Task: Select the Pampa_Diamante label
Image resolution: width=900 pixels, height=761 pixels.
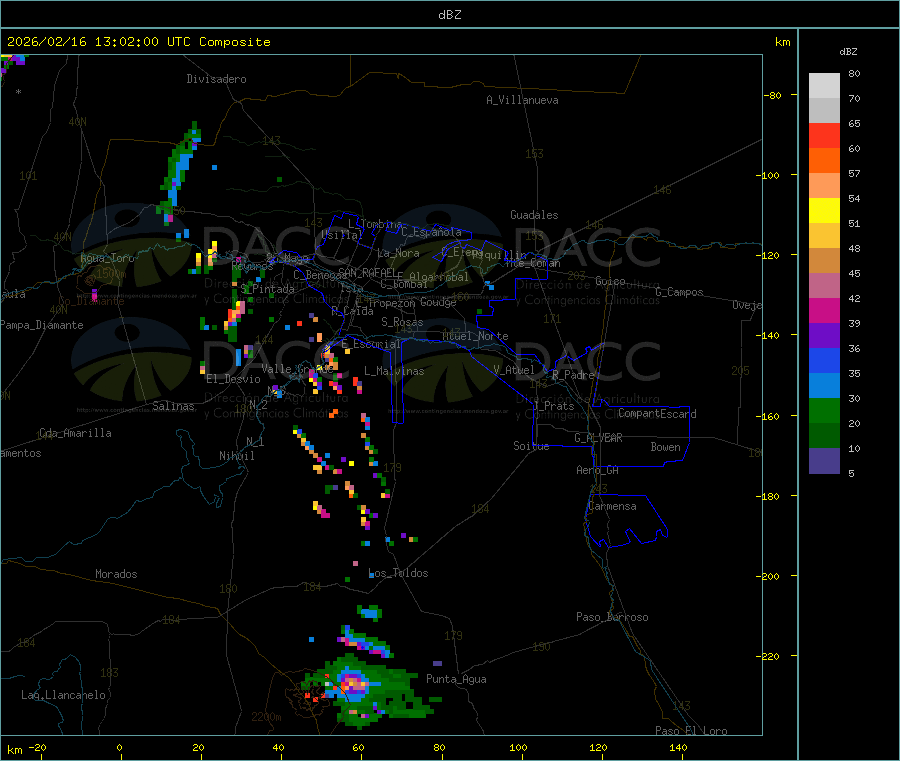Action: pyautogui.click(x=42, y=325)
